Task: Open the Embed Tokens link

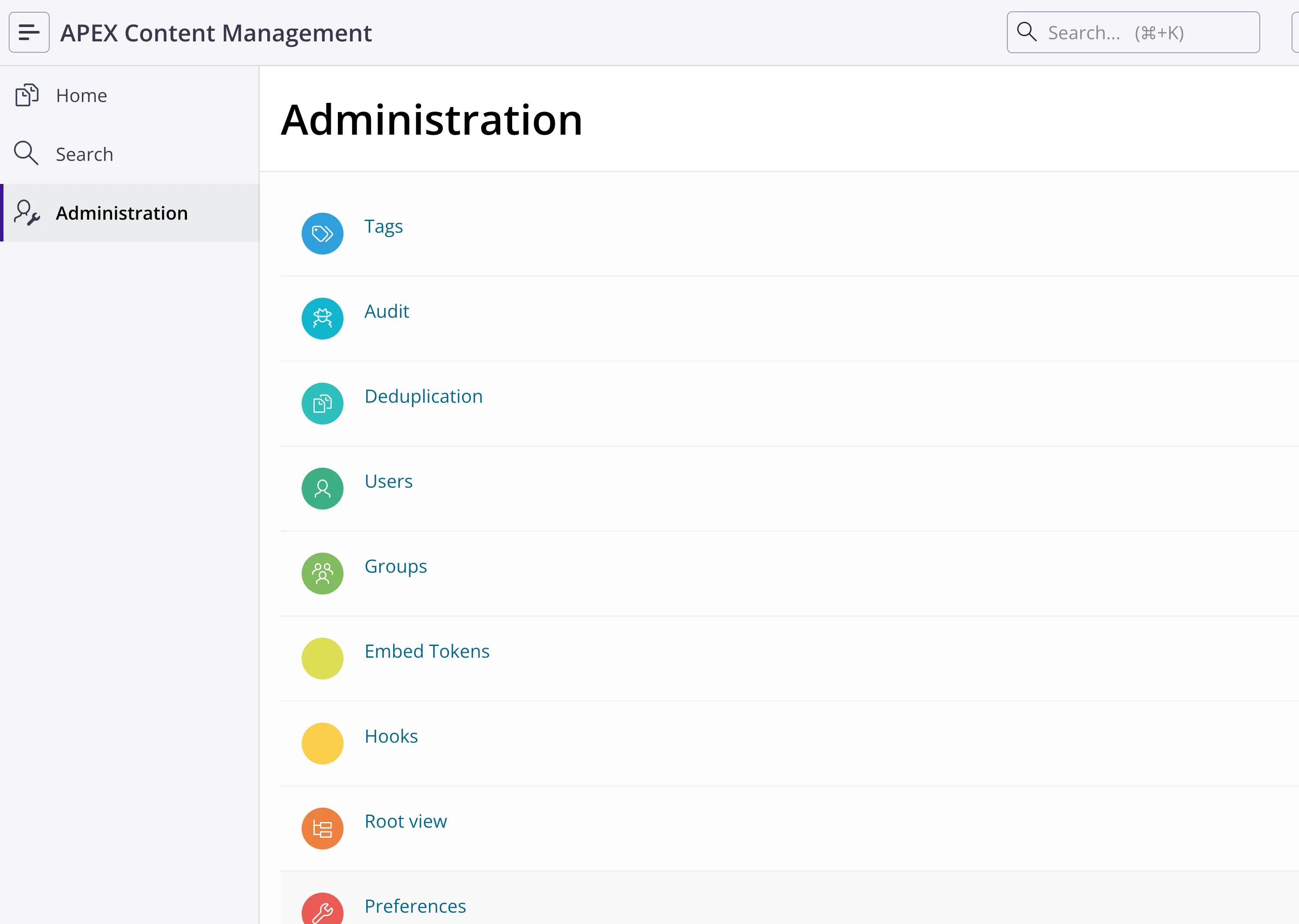Action: 427,651
